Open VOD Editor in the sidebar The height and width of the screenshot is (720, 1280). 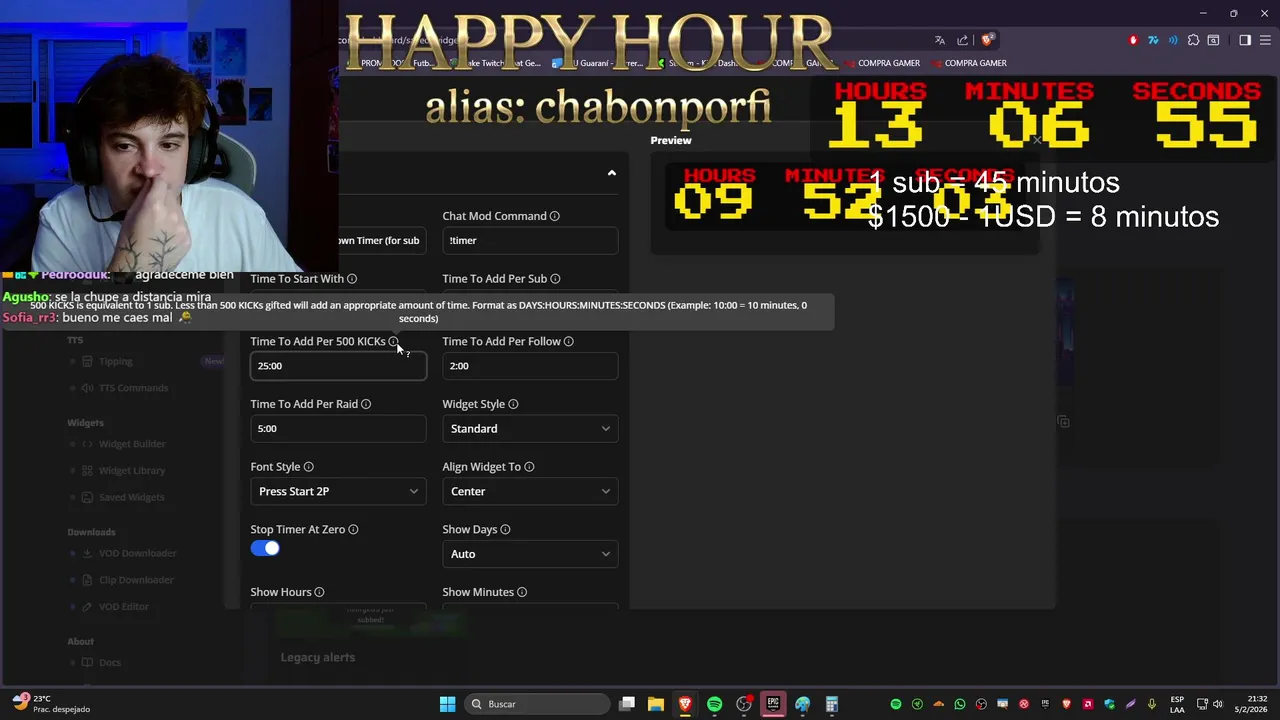pyautogui.click(x=123, y=607)
